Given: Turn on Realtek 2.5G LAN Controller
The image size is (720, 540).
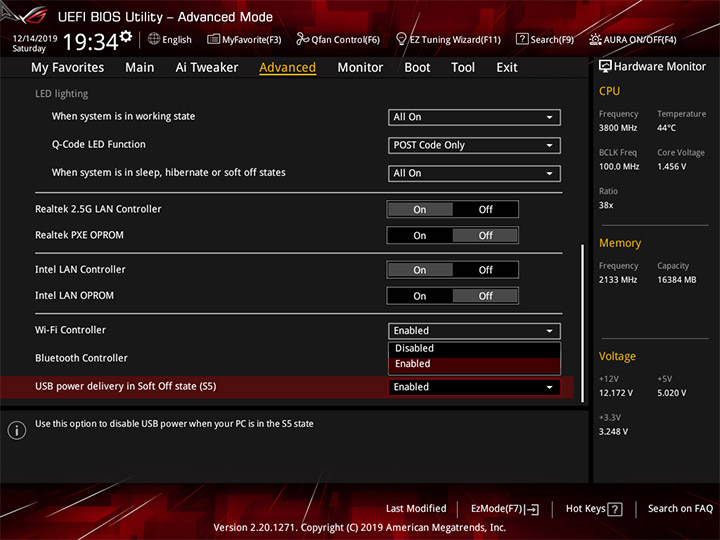Looking at the screenshot, I should tap(420, 209).
